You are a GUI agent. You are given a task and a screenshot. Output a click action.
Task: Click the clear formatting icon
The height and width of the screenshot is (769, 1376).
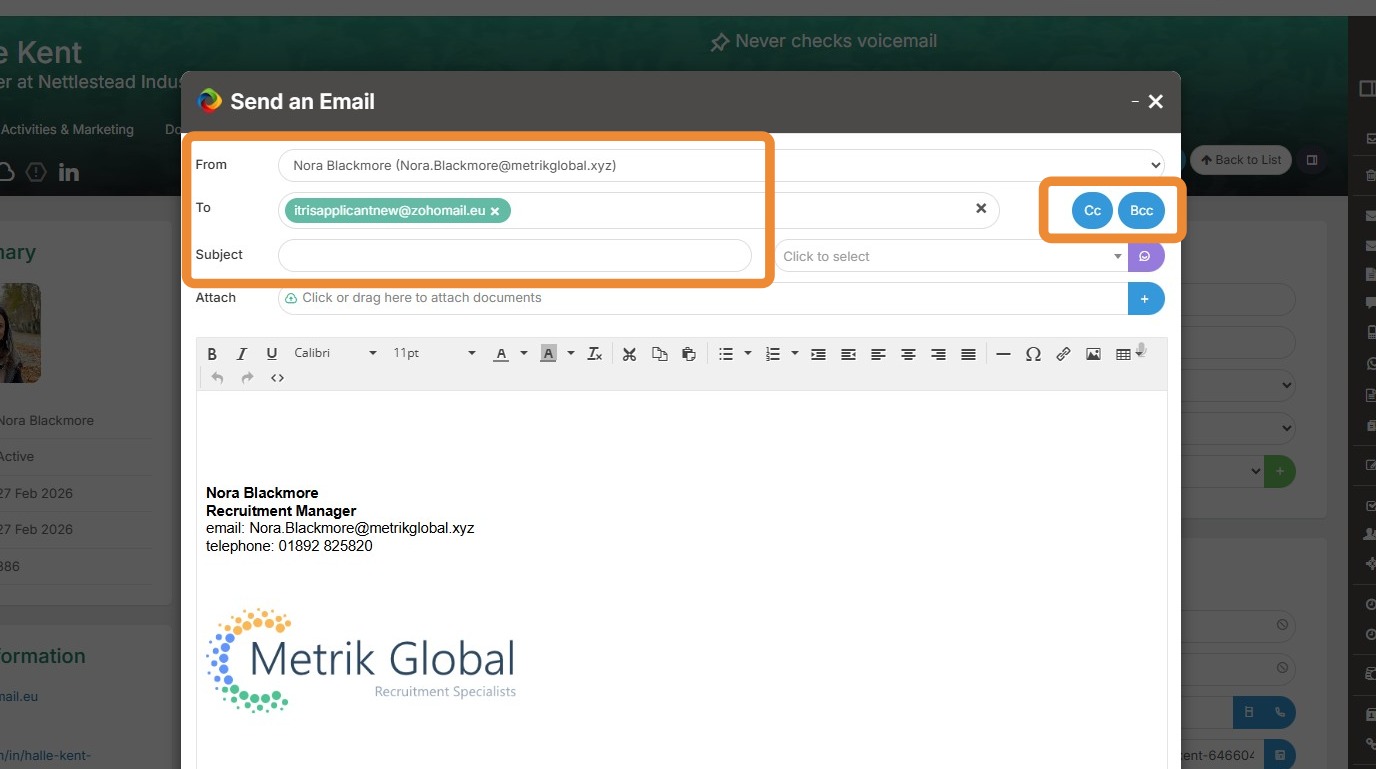coord(595,354)
